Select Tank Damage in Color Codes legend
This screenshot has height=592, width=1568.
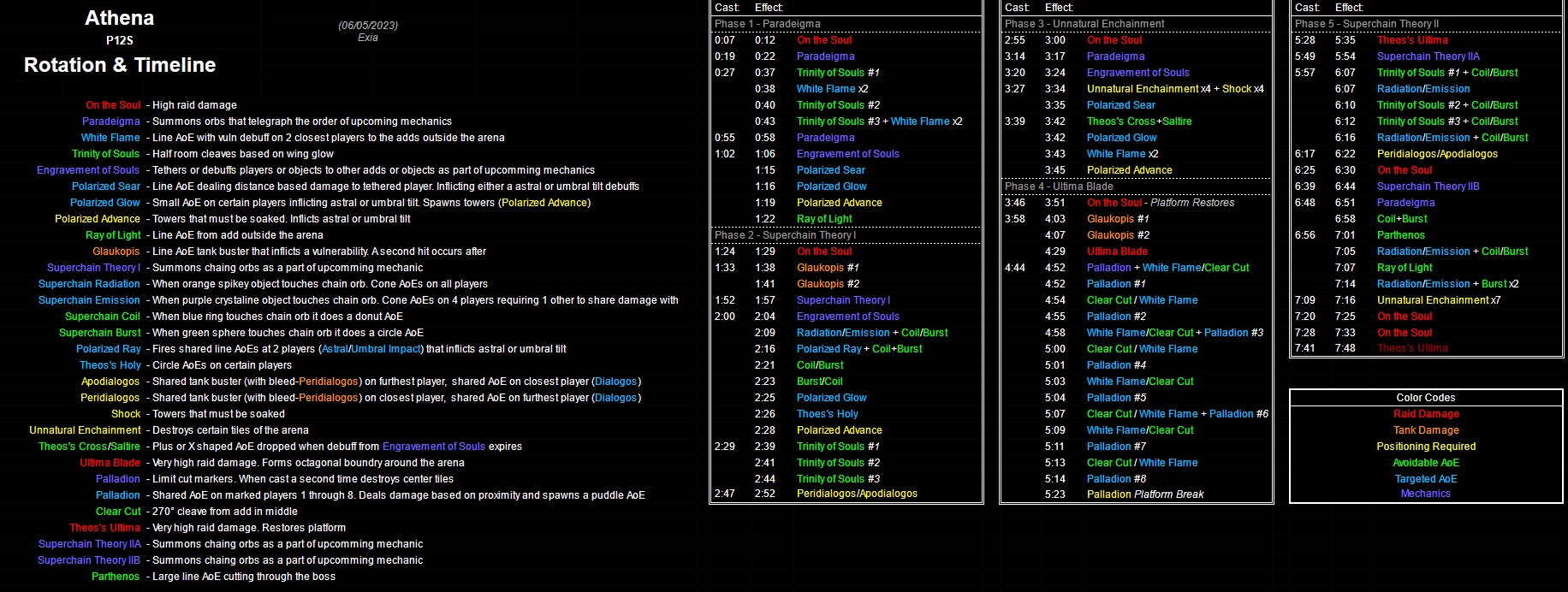pos(1426,430)
